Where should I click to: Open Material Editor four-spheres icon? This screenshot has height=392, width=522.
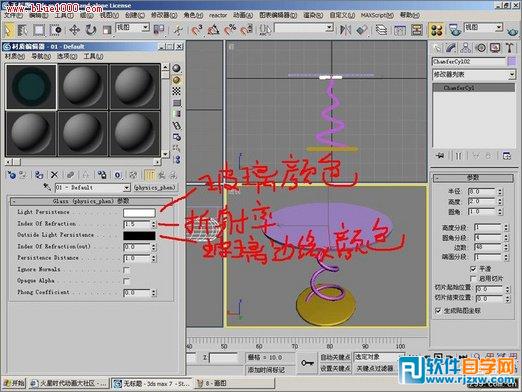[x=436, y=30]
